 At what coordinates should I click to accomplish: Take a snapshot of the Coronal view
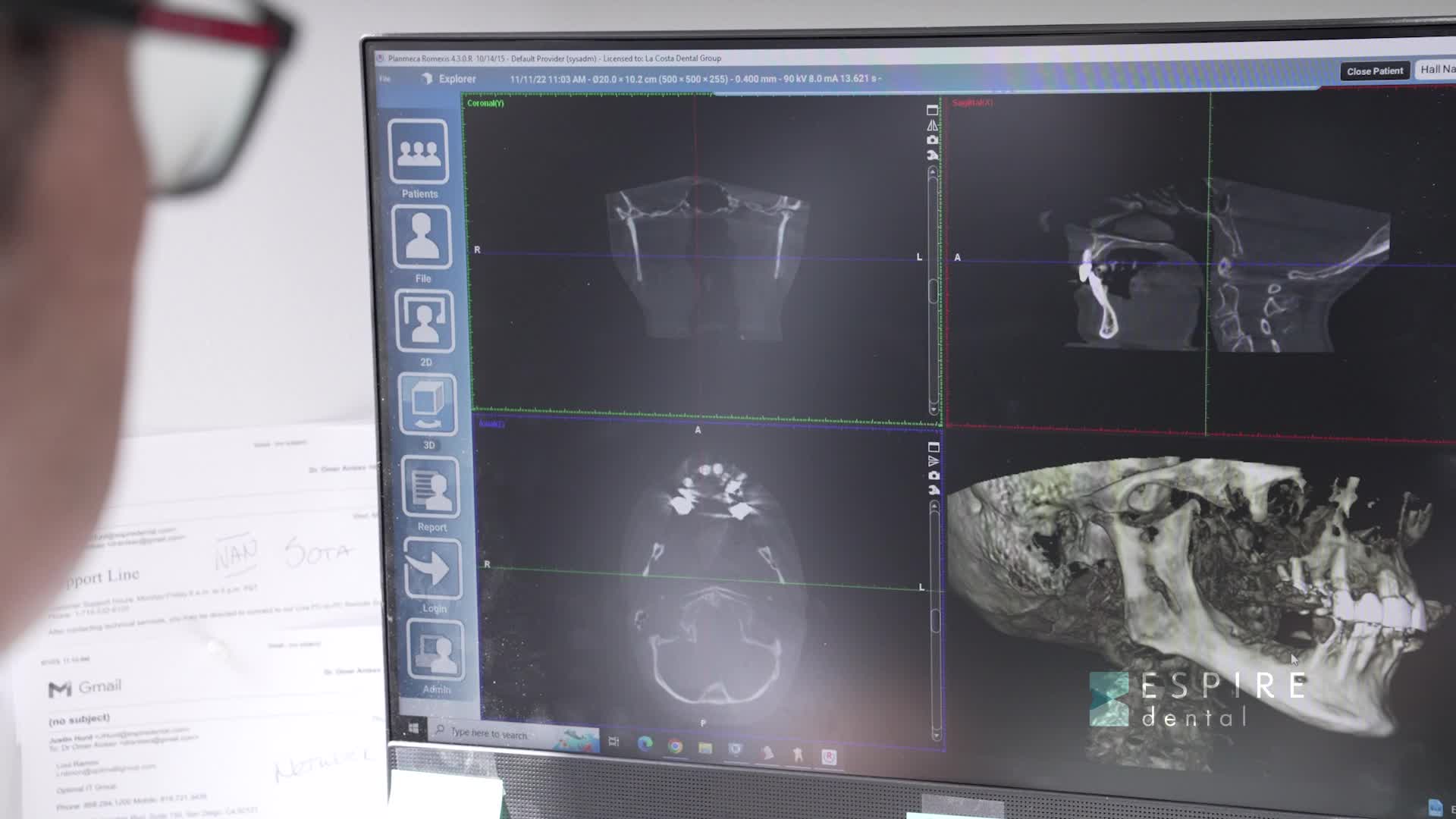tap(932, 140)
